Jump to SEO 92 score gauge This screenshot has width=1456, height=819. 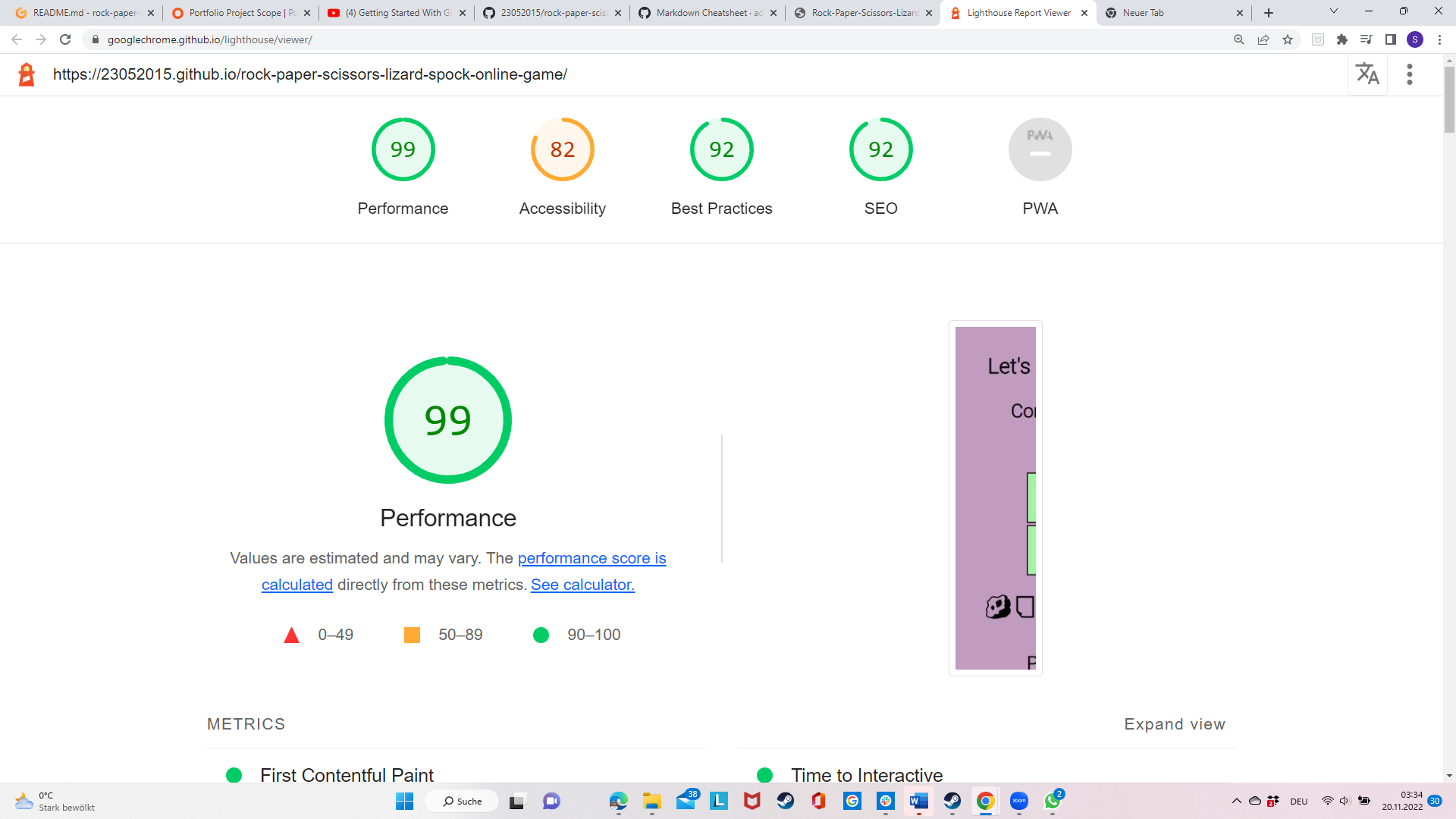point(880,149)
